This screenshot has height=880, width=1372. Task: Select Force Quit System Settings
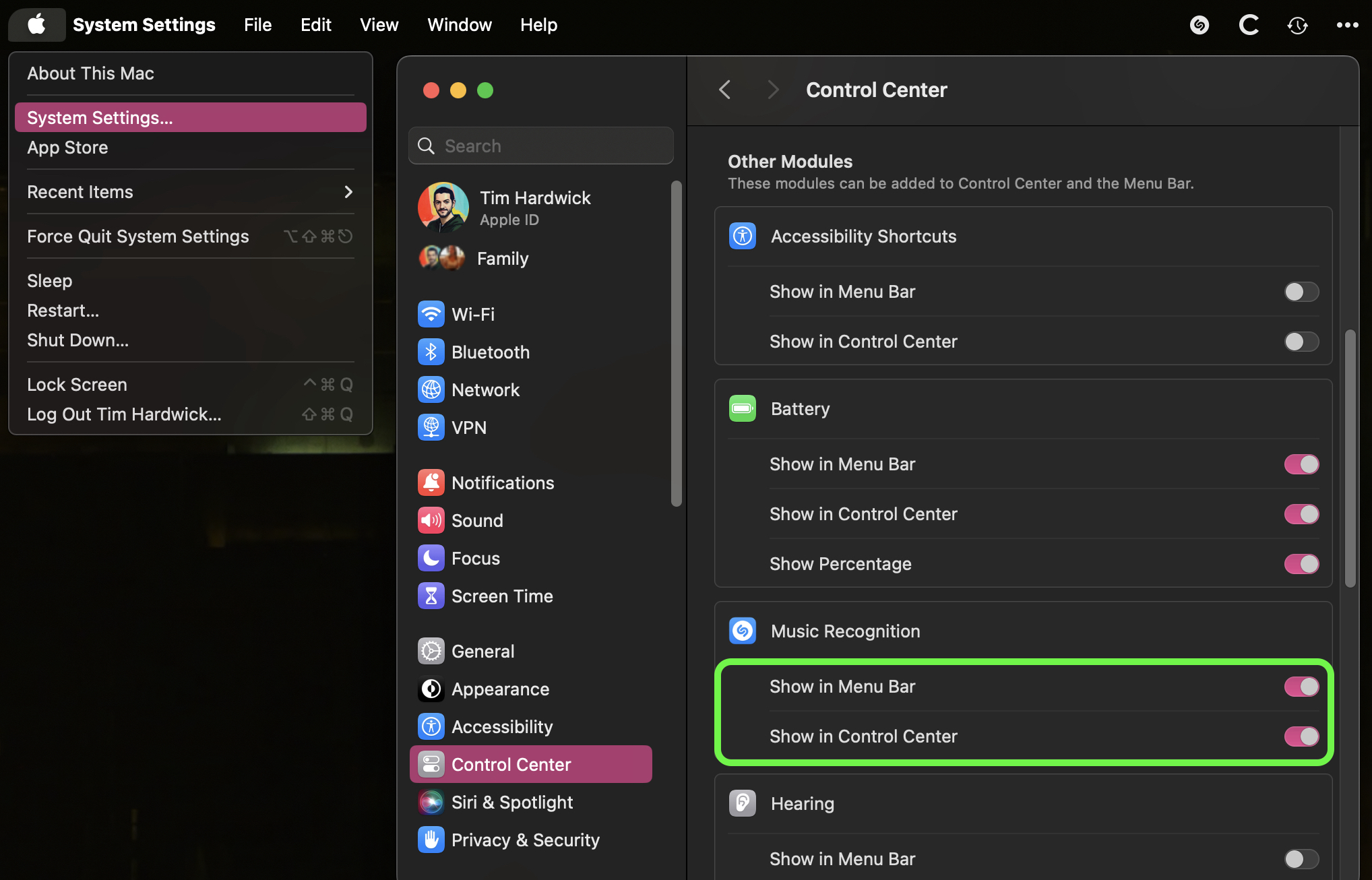coord(191,237)
